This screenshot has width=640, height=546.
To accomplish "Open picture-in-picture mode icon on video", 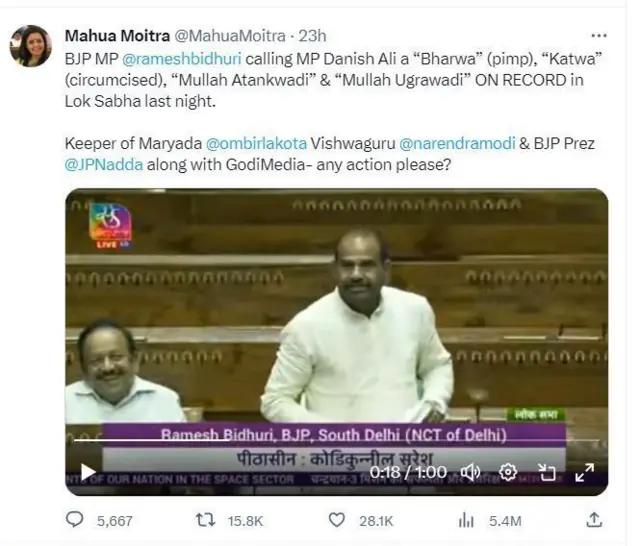I will 547,472.
